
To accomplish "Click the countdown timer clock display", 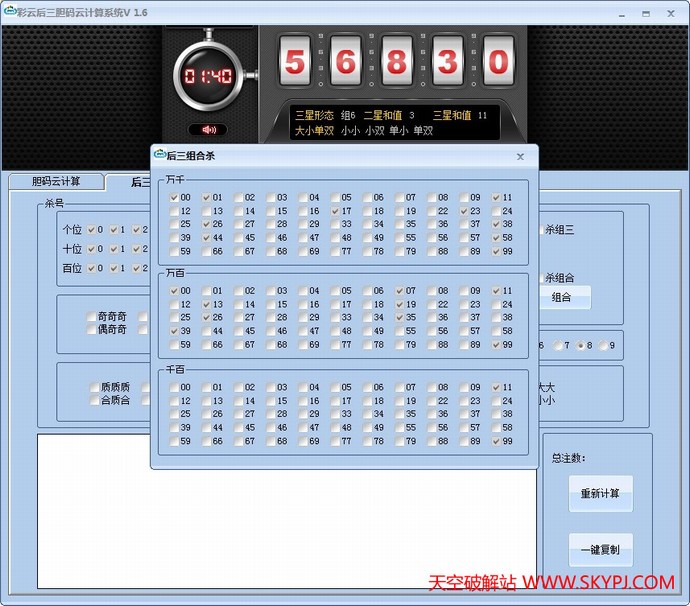I will [x=208, y=77].
